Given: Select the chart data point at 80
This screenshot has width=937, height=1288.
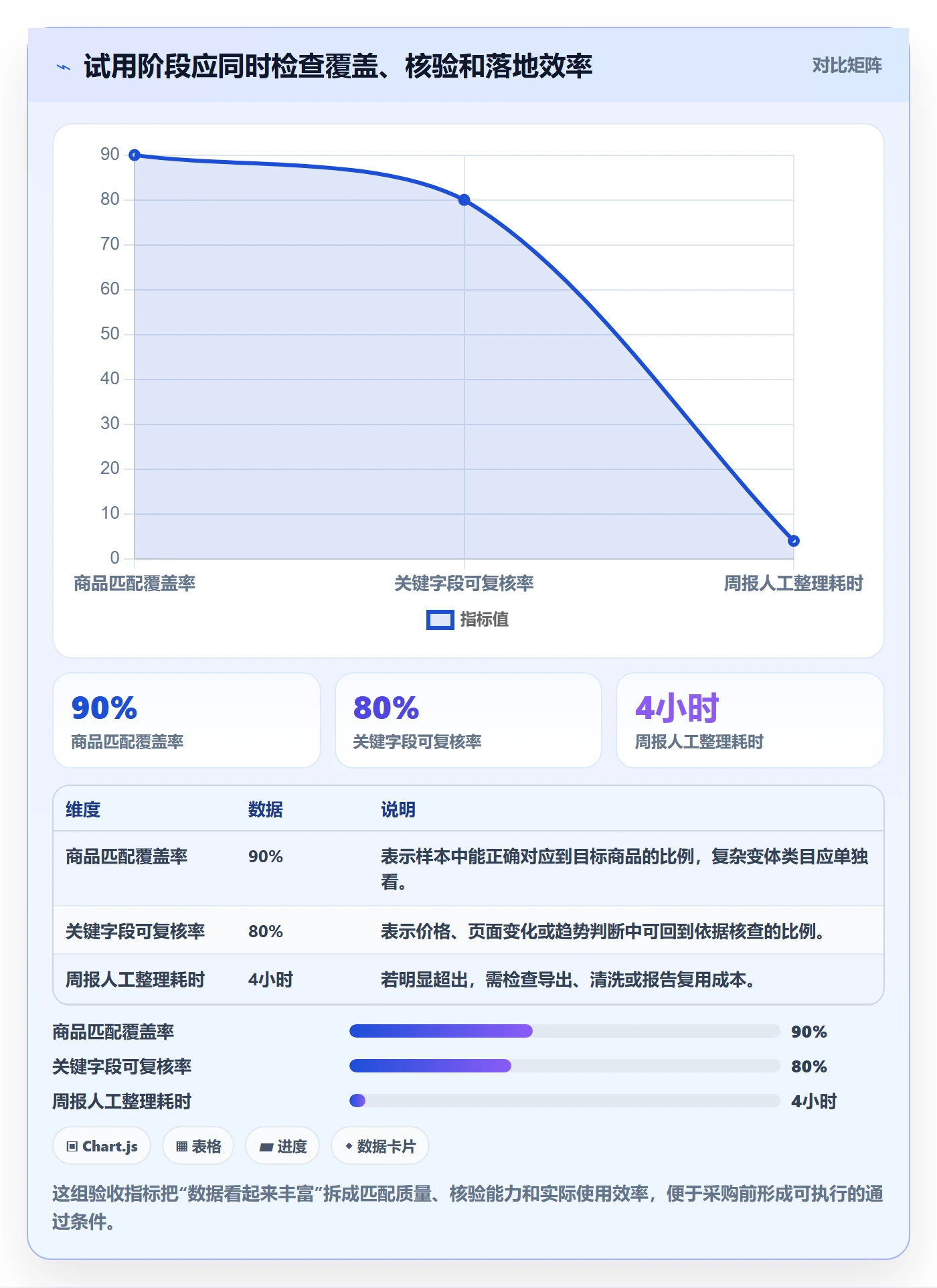Looking at the screenshot, I should point(464,200).
